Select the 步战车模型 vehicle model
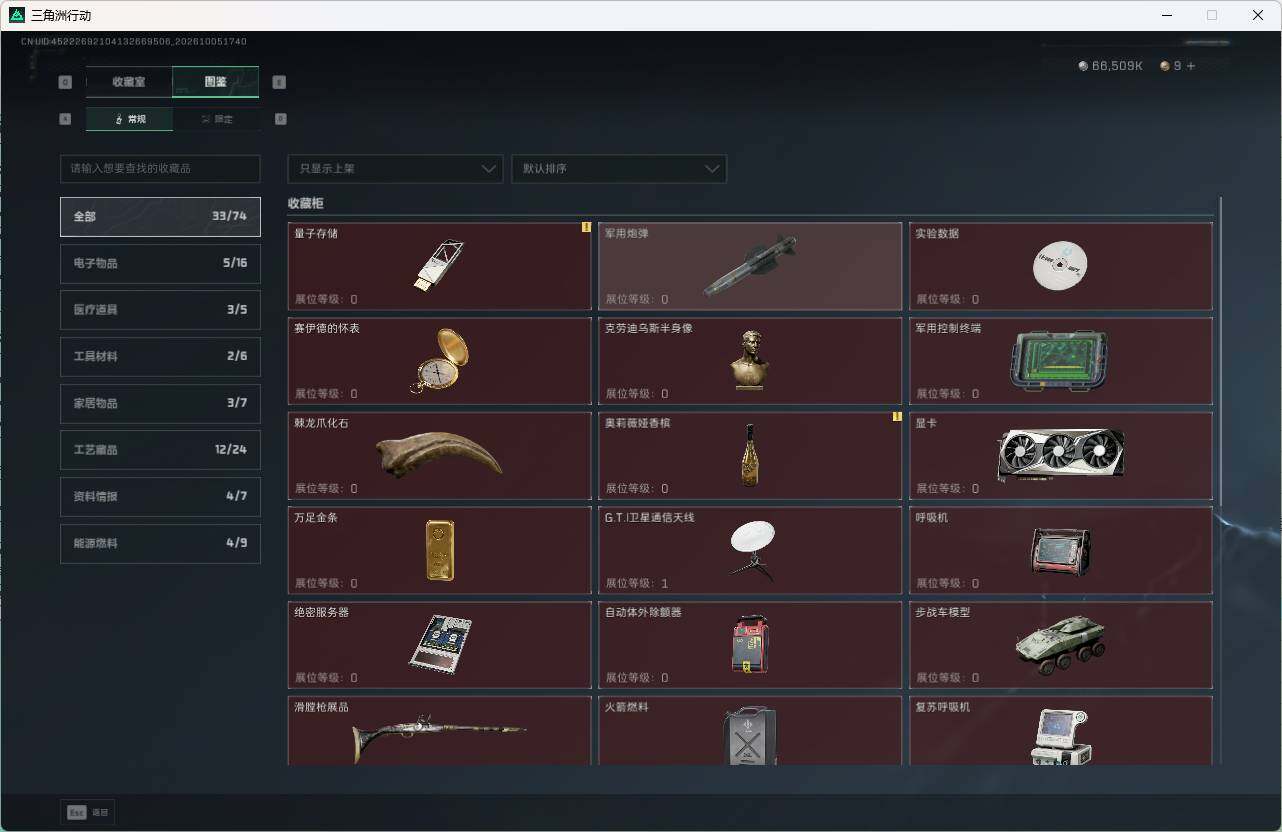1282x832 pixels. click(x=1061, y=645)
